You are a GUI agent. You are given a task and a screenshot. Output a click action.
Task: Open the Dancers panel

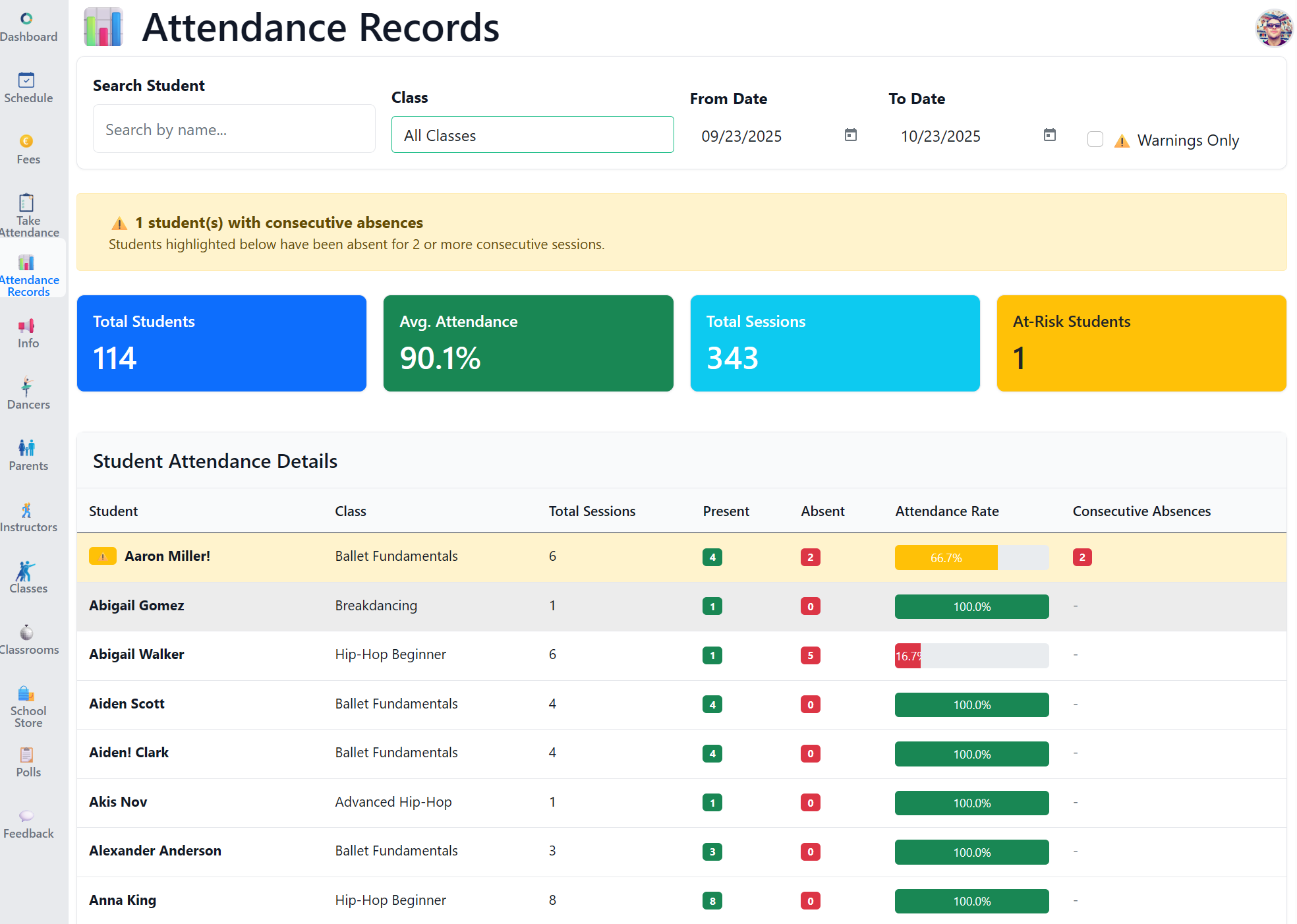pos(28,393)
